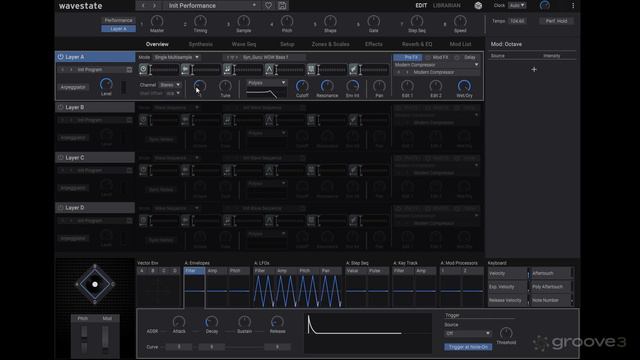Select Layer A Timing lane icon
The image size is (640, 360).
pos(143,69)
